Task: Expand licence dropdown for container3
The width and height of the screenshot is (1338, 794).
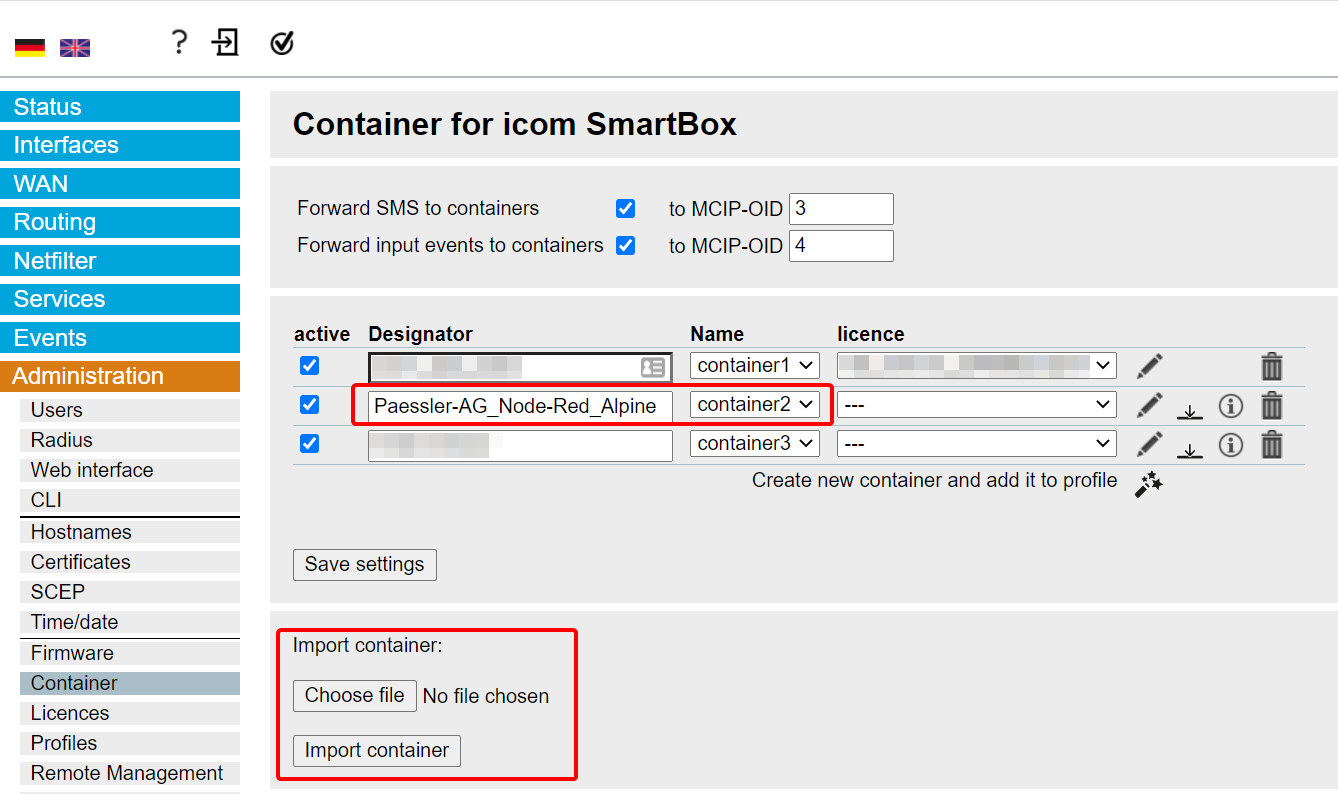Action: point(977,443)
